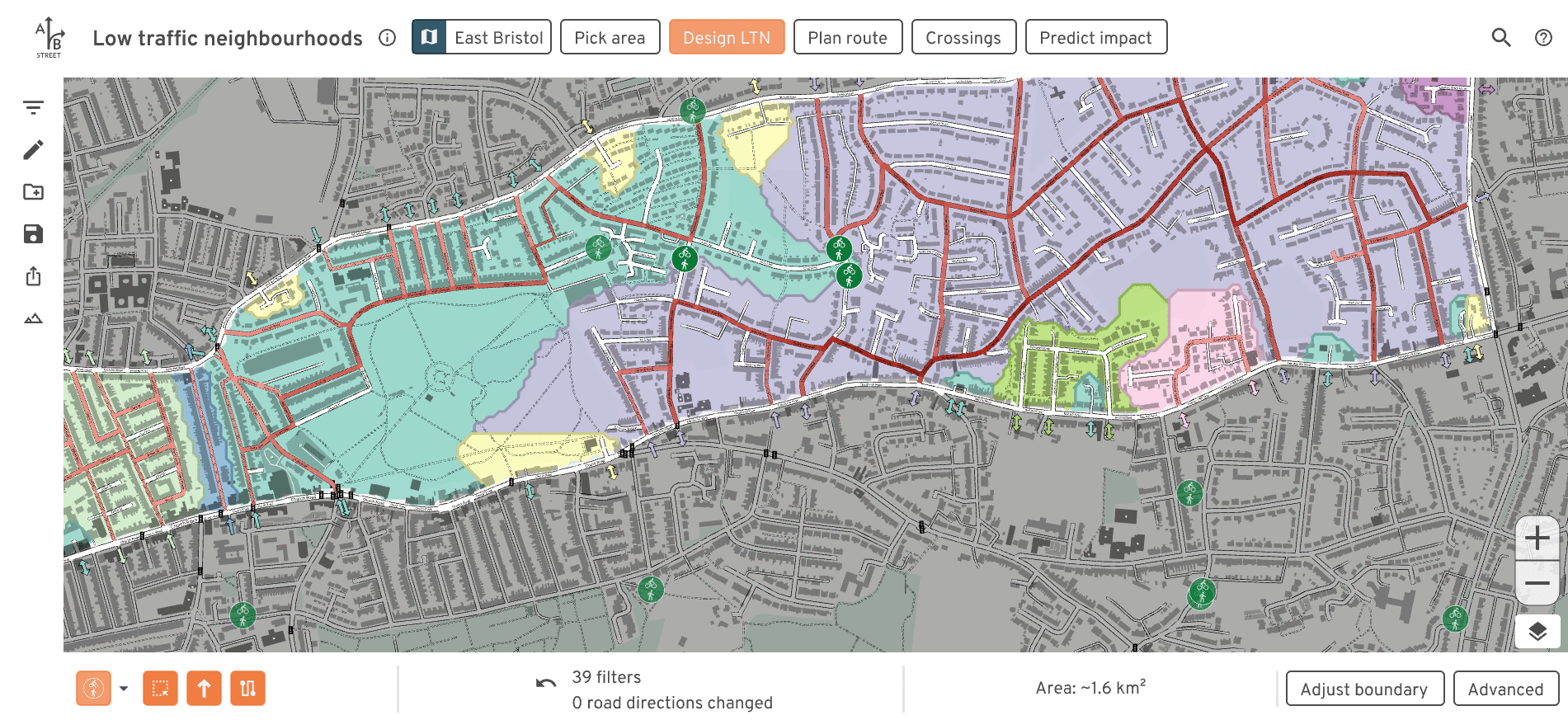
Task: Select the modal filter tool (bike and pedestrian)
Action: point(94,688)
